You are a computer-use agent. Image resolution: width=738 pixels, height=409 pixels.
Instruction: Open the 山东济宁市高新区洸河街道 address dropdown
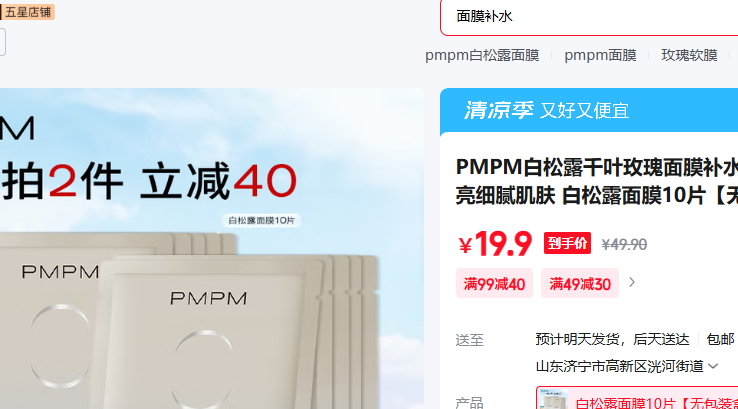627,366
